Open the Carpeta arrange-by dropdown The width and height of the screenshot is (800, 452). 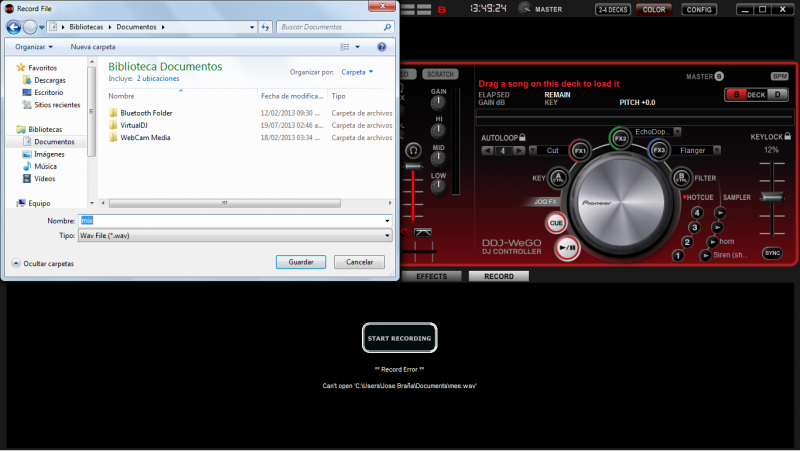[357, 72]
